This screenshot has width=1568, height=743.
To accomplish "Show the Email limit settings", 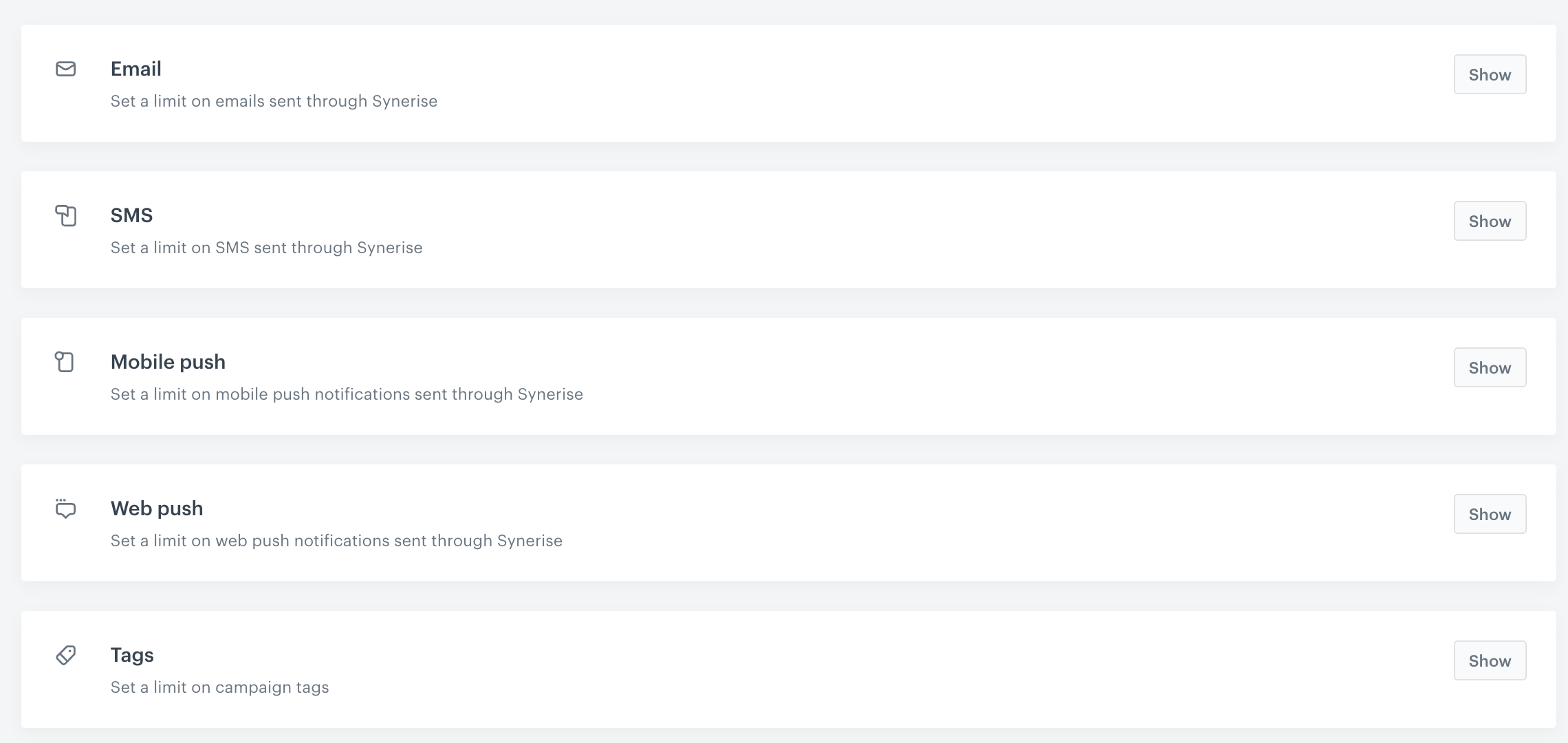I will click(1490, 74).
